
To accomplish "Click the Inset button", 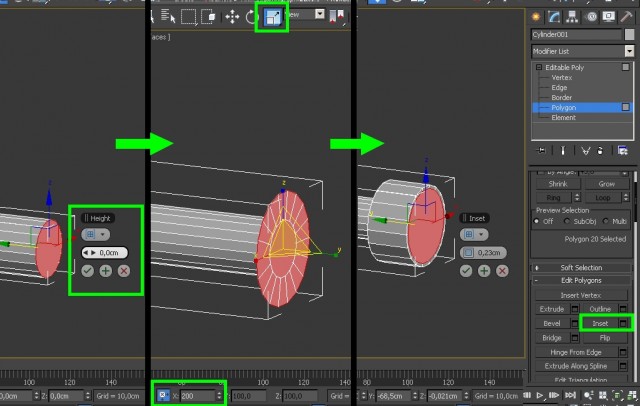I will tap(600, 323).
